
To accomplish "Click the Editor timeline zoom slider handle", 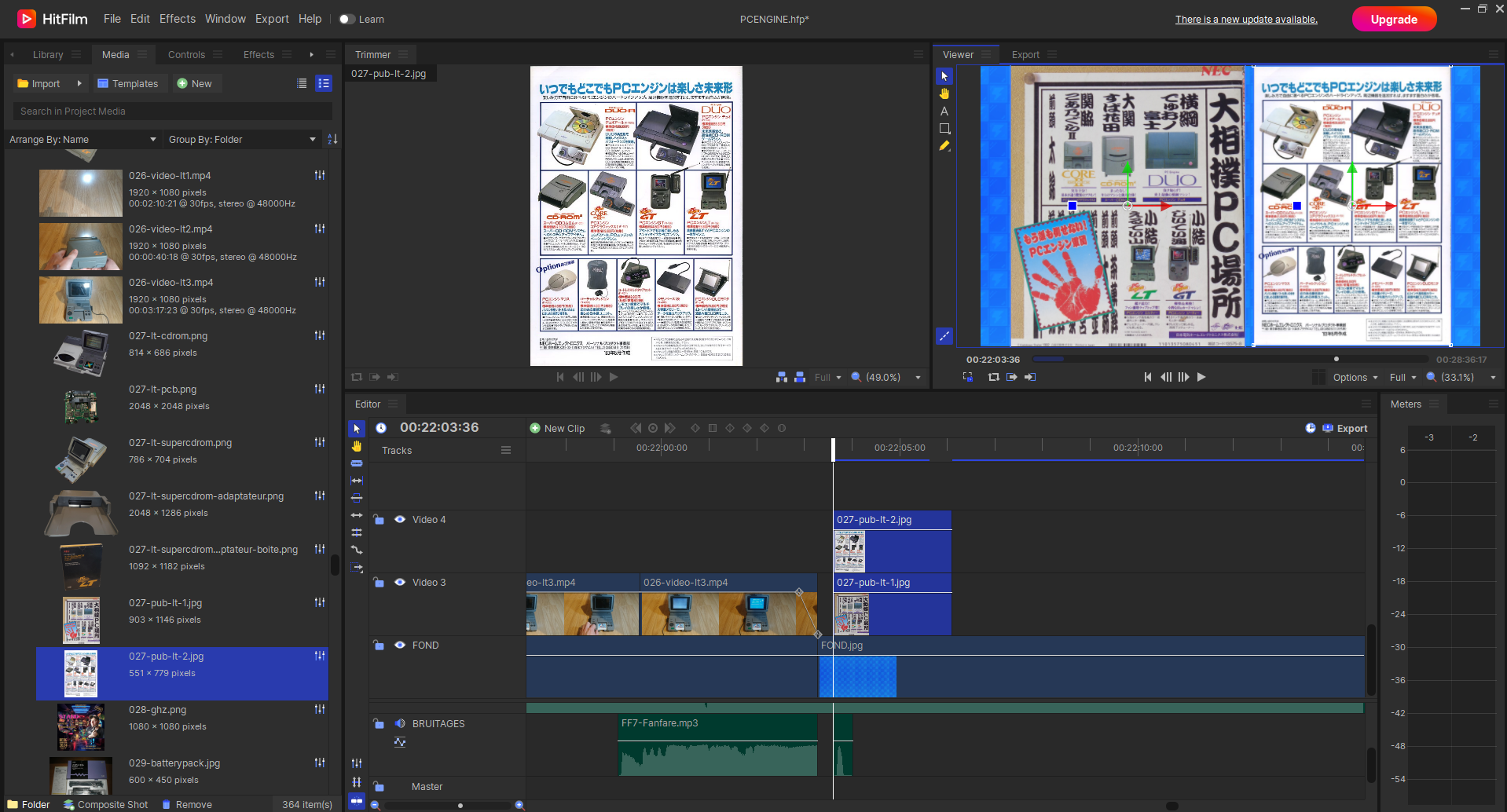I will coord(460,805).
